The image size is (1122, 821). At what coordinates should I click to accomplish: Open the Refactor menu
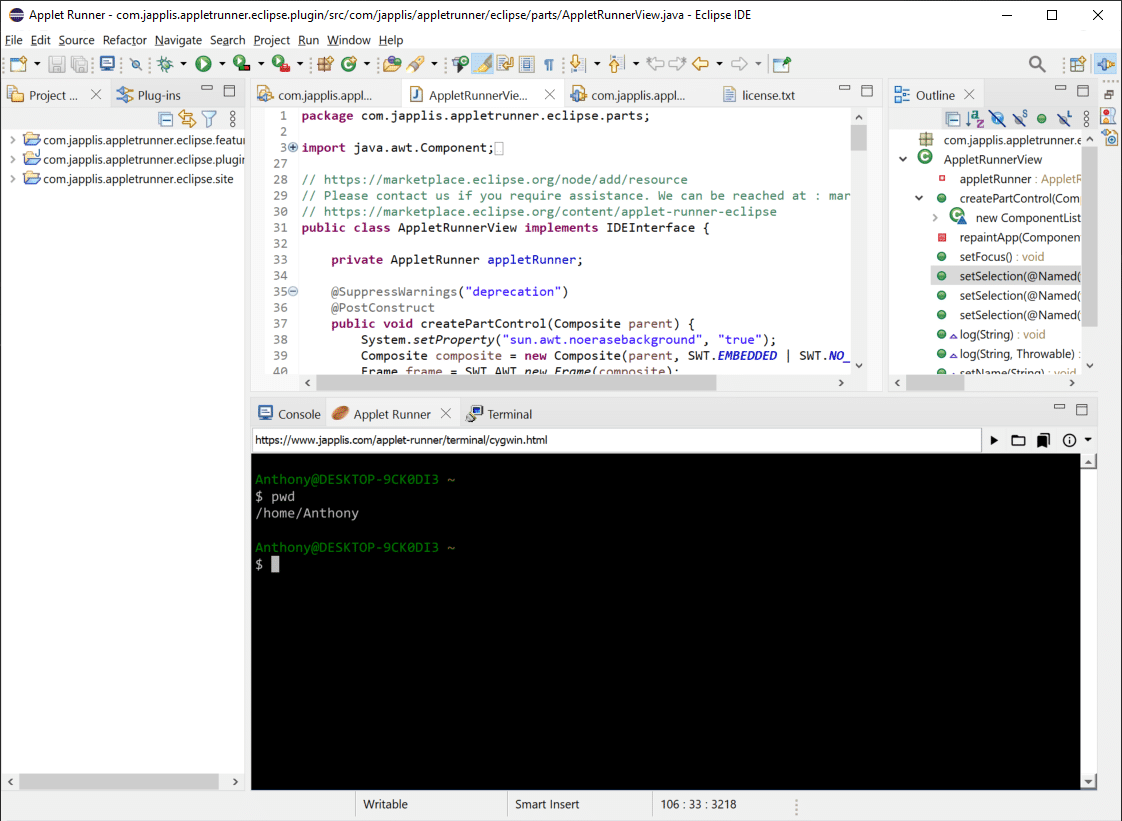125,40
